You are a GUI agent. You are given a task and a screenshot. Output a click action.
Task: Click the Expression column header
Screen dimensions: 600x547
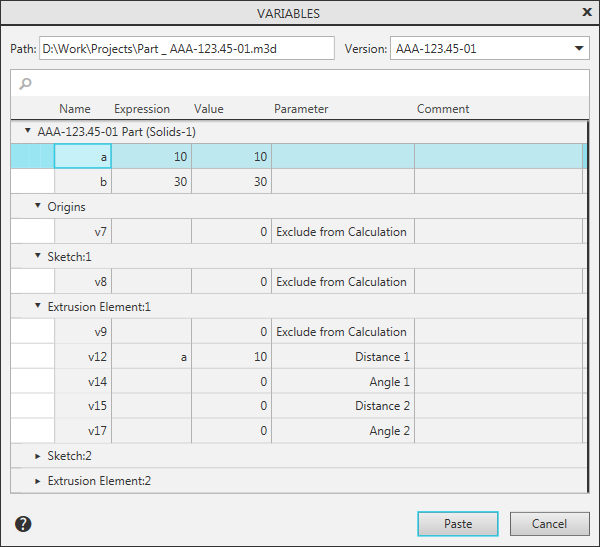(x=142, y=109)
